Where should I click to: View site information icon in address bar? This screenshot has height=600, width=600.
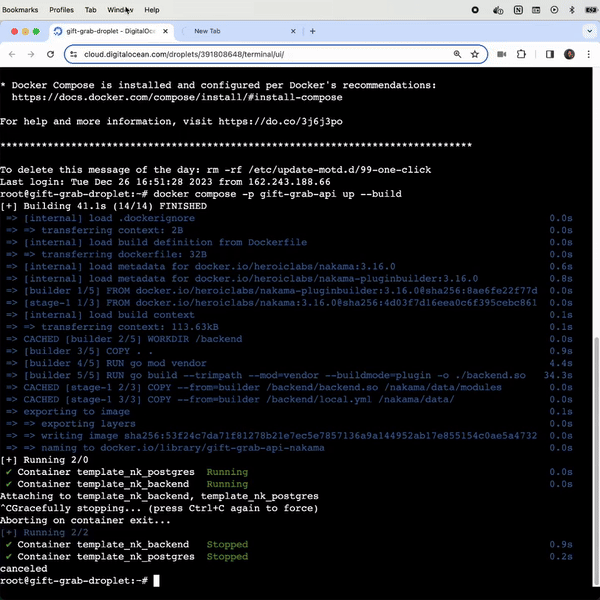pos(73,54)
